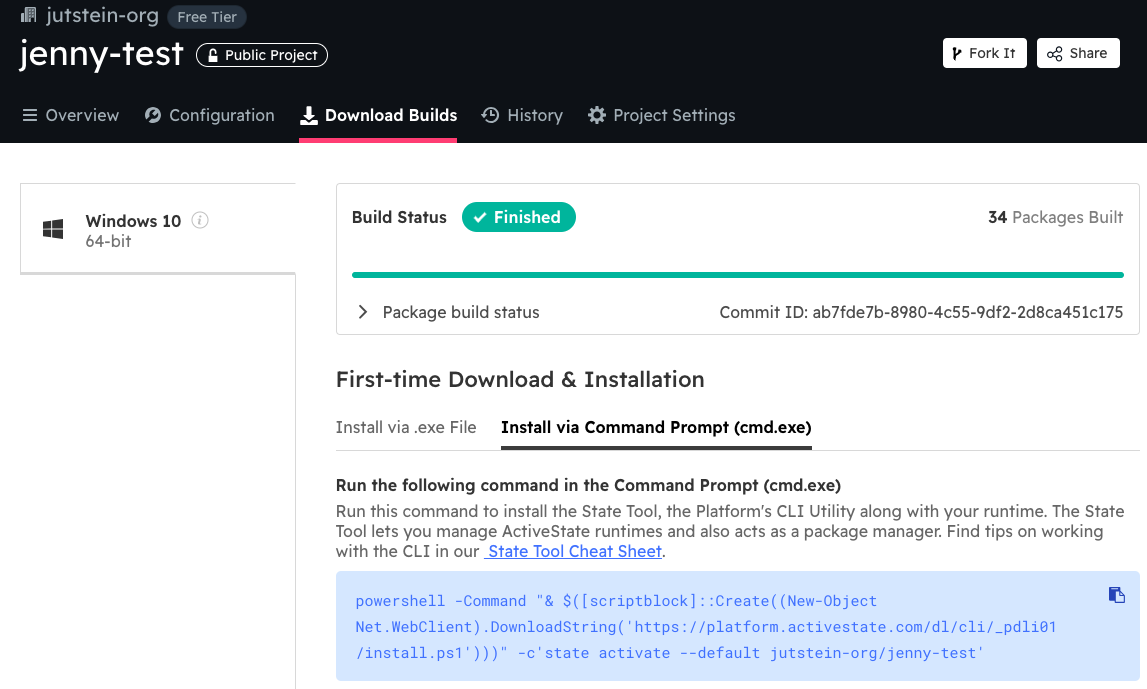This screenshot has height=689, width=1147.
Task: Click the Windows logo icon in the platform panel
Action: (x=53, y=229)
